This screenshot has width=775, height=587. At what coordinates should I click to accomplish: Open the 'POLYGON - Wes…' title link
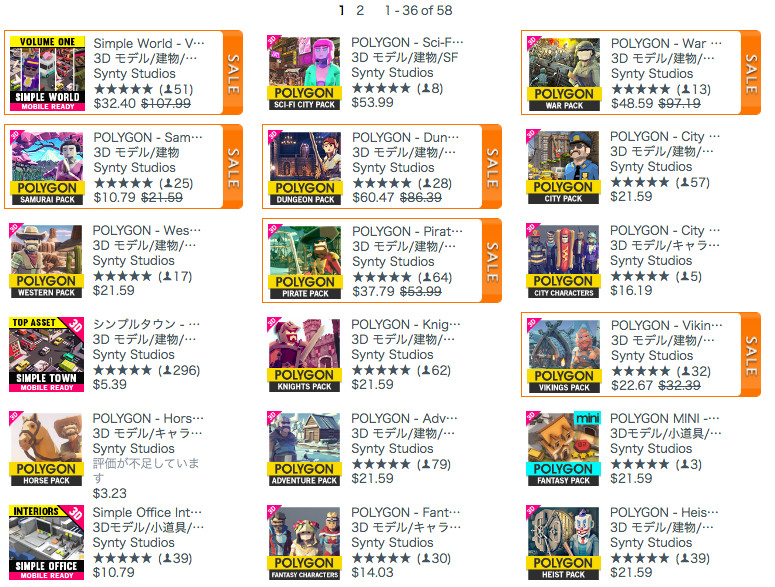(146, 231)
